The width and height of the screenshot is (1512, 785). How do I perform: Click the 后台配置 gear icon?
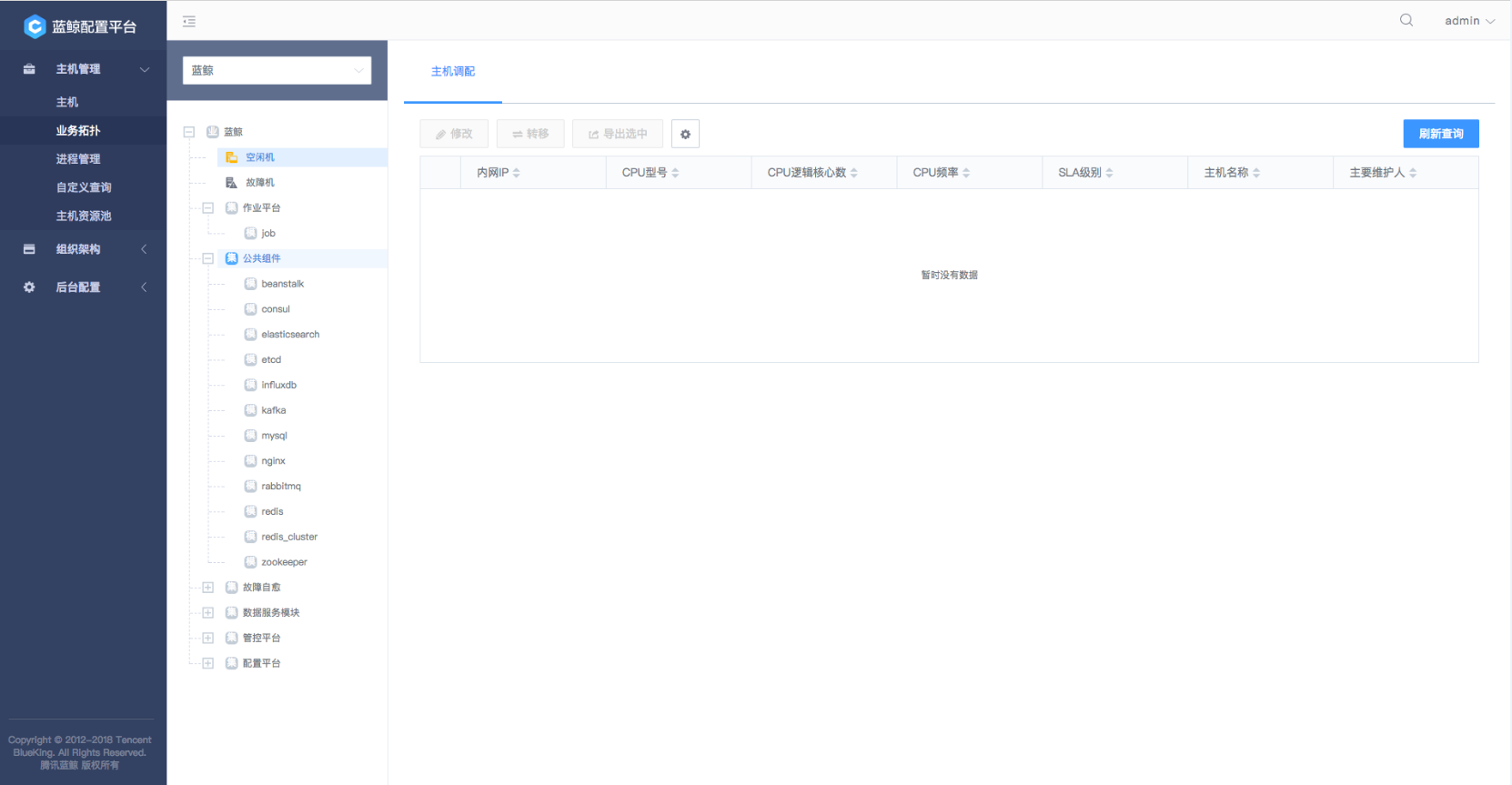click(x=29, y=287)
